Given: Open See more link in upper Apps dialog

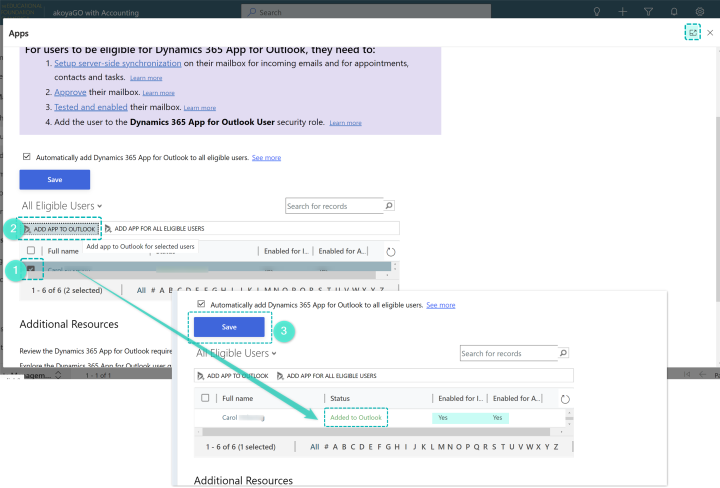Looking at the screenshot, I should coord(266,157).
